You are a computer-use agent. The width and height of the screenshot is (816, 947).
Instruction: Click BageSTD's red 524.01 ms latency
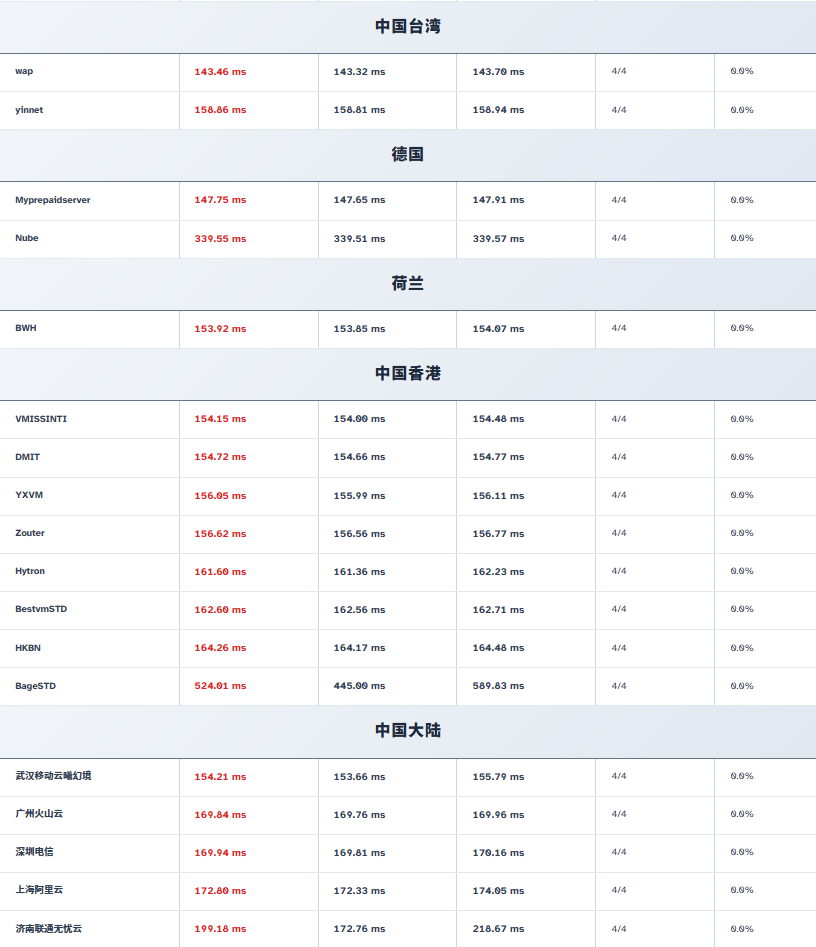coord(220,686)
